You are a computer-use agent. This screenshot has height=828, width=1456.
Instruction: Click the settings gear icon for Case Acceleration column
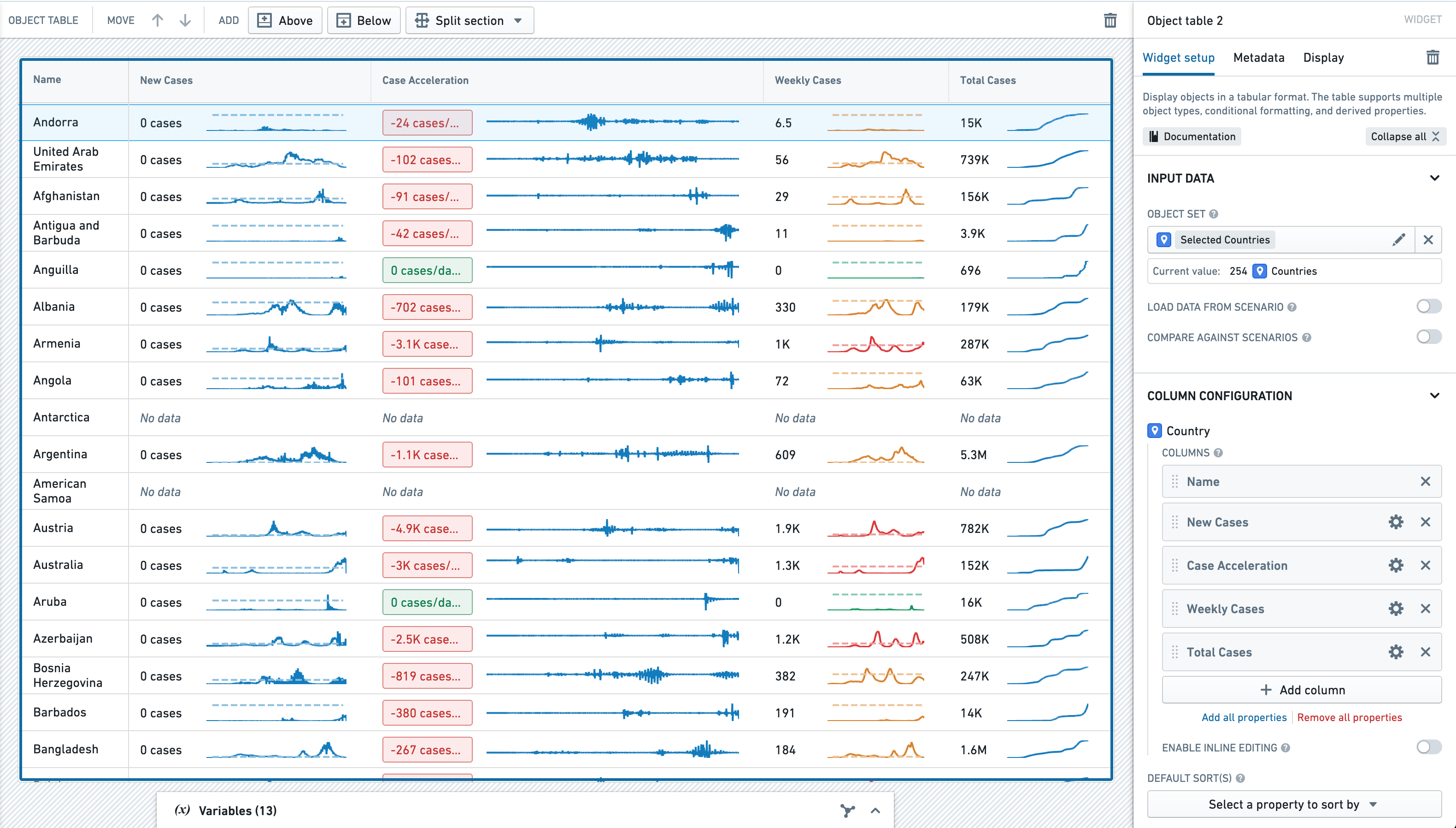click(x=1396, y=566)
